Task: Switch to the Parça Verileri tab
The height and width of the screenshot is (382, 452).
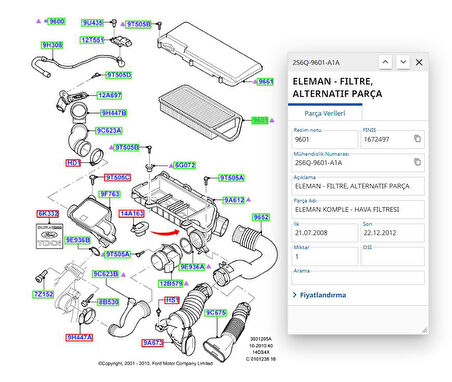Action: pyautogui.click(x=325, y=113)
